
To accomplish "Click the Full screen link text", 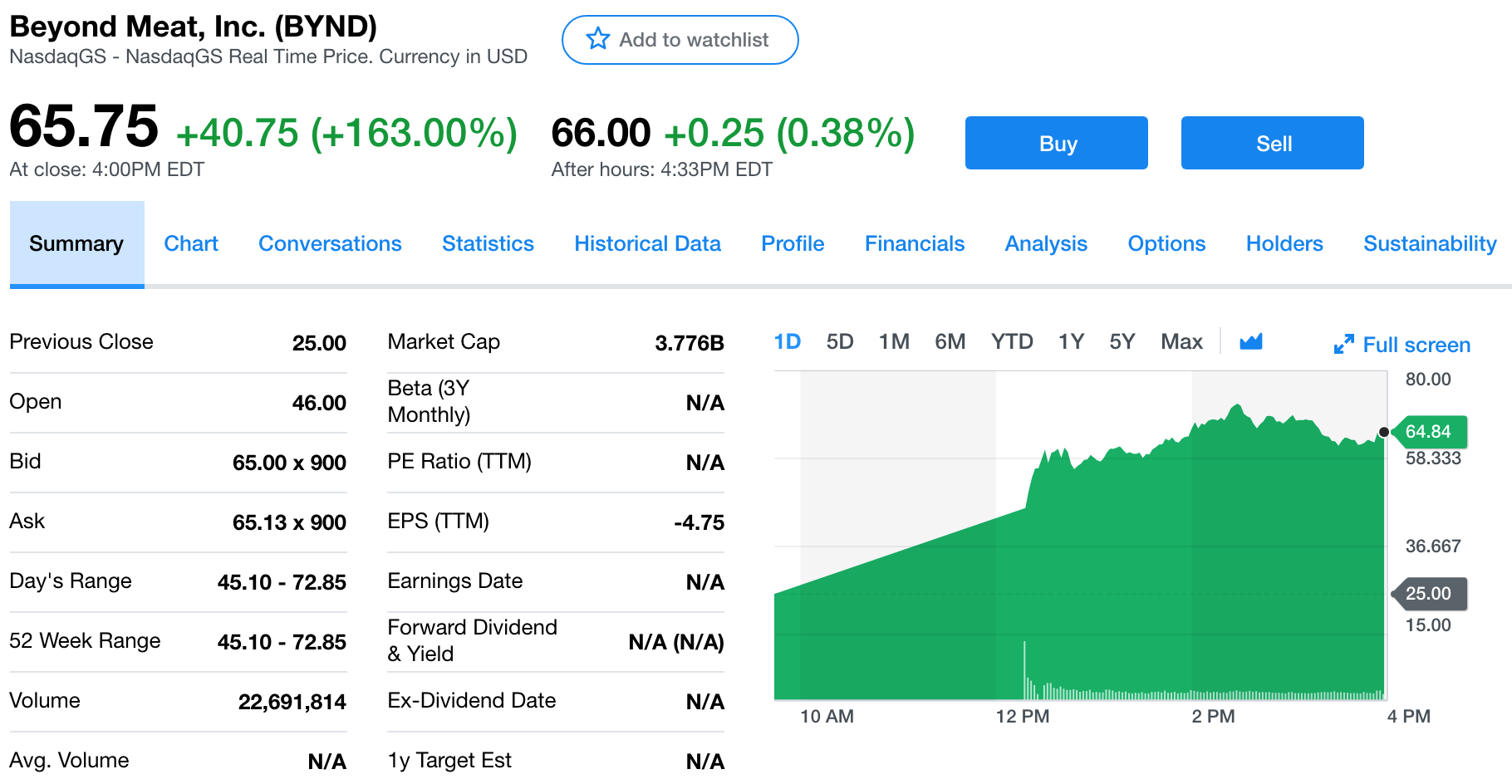I will pyautogui.click(x=1416, y=345).
